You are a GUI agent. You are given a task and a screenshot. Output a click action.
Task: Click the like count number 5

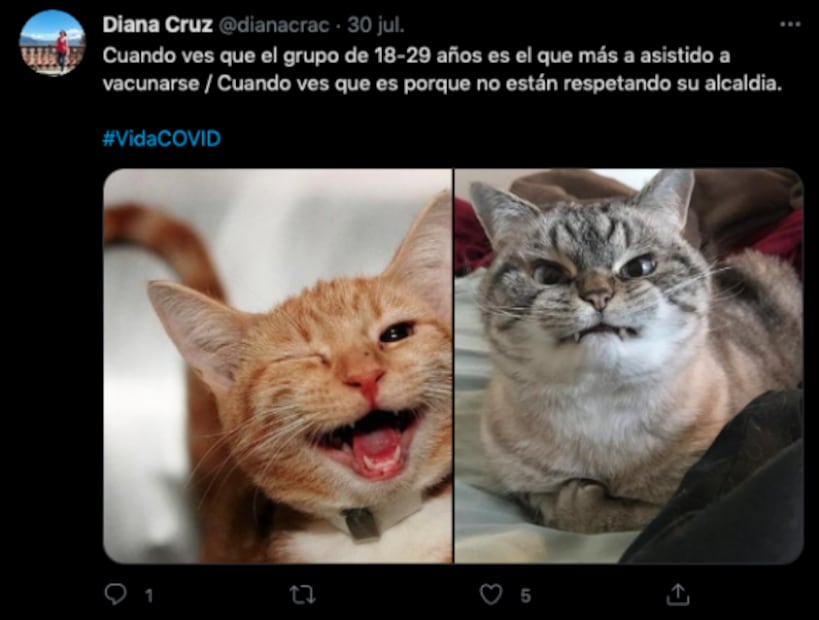pyautogui.click(x=525, y=595)
